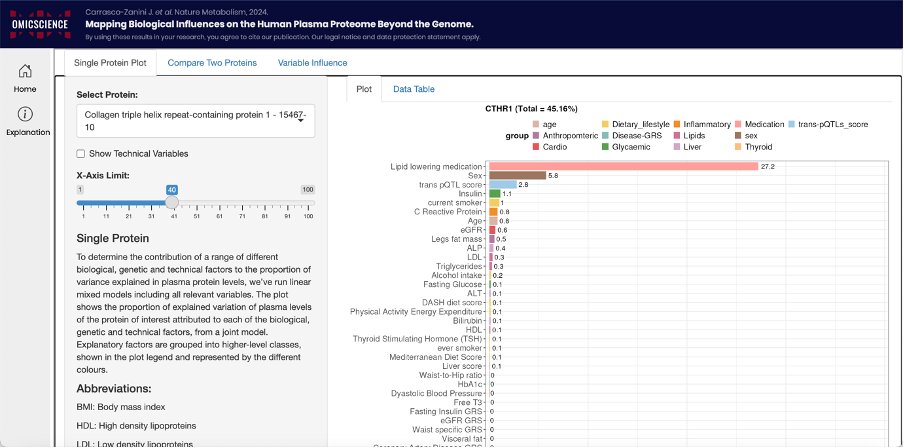Click the slider track at tick 71
904x448 pixels.
click(242, 203)
